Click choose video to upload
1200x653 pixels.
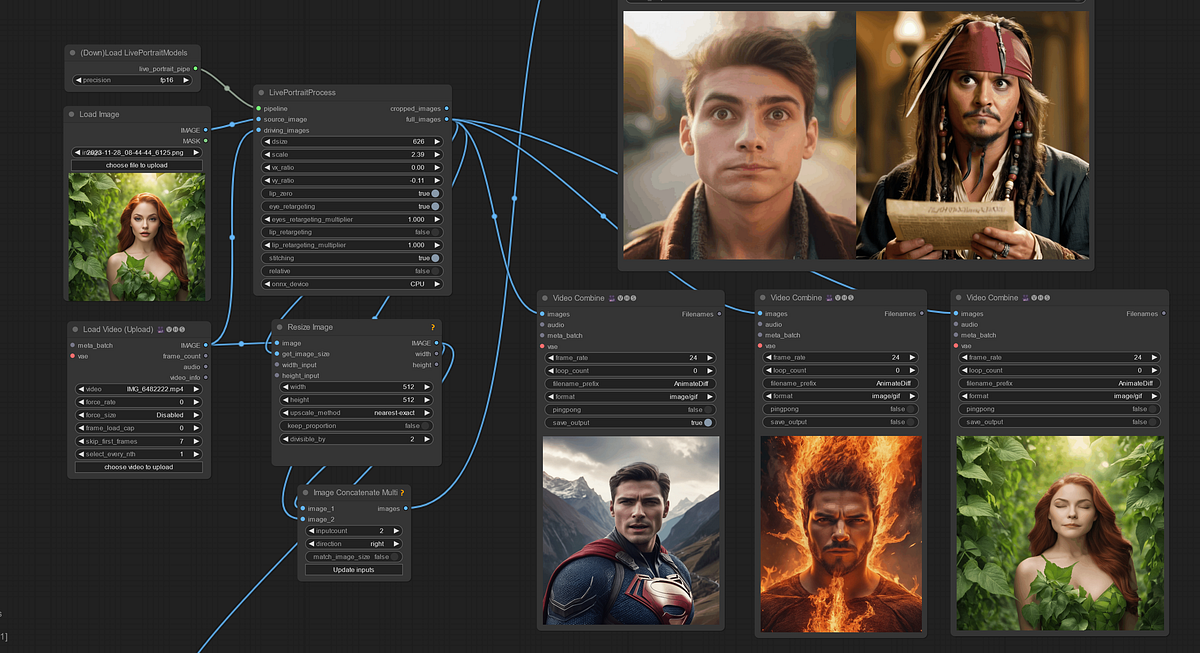click(x=137, y=466)
